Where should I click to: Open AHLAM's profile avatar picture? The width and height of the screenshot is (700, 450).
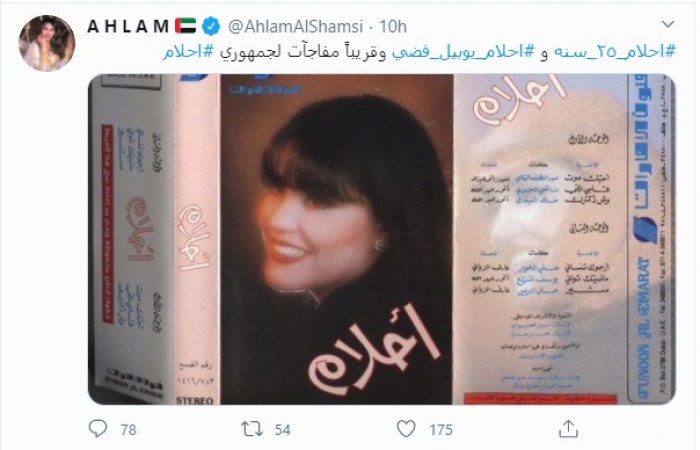coord(47,43)
